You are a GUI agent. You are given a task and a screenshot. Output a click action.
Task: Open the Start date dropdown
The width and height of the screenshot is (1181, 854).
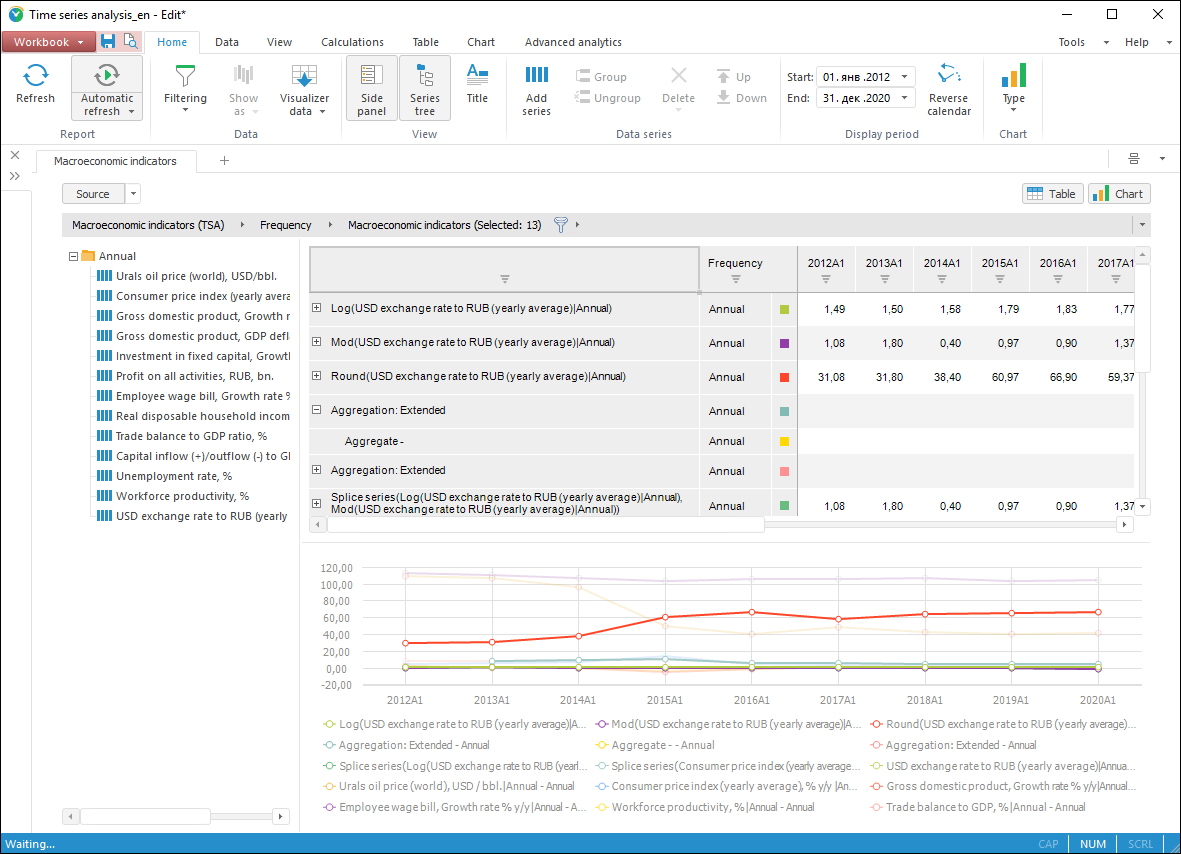[904, 77]
